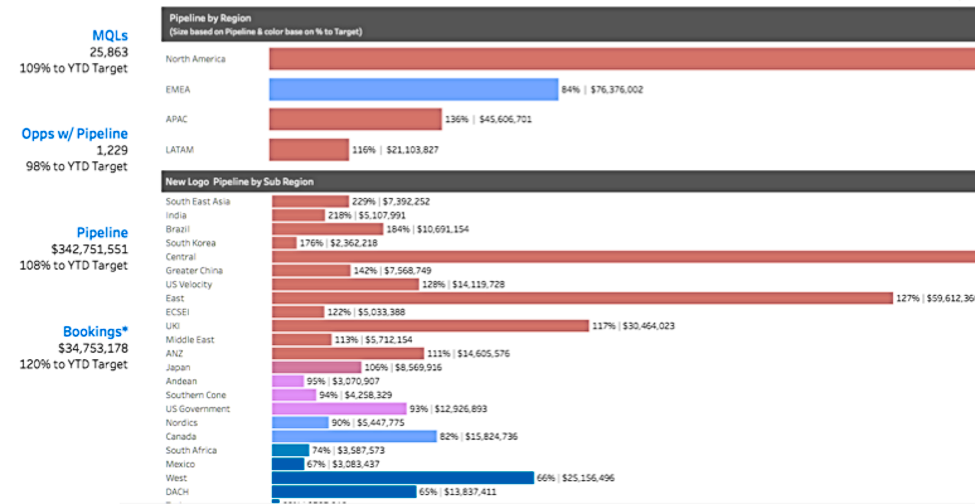Click the India value 218% | $5,107,991

pos(366,215)
